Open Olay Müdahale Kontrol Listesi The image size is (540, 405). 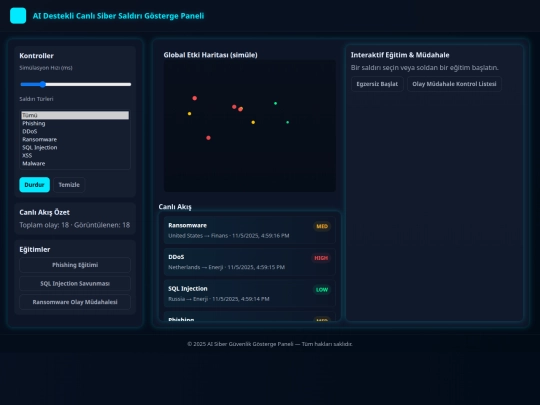point(454,84)
